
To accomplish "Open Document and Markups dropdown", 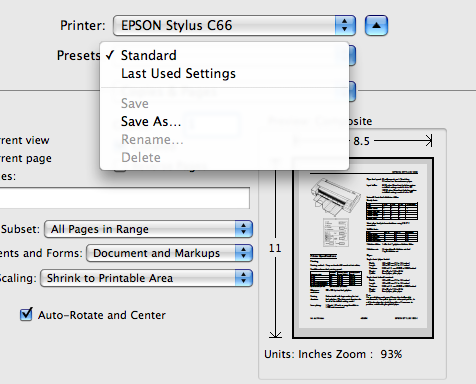I will click(x=169, y=253).
